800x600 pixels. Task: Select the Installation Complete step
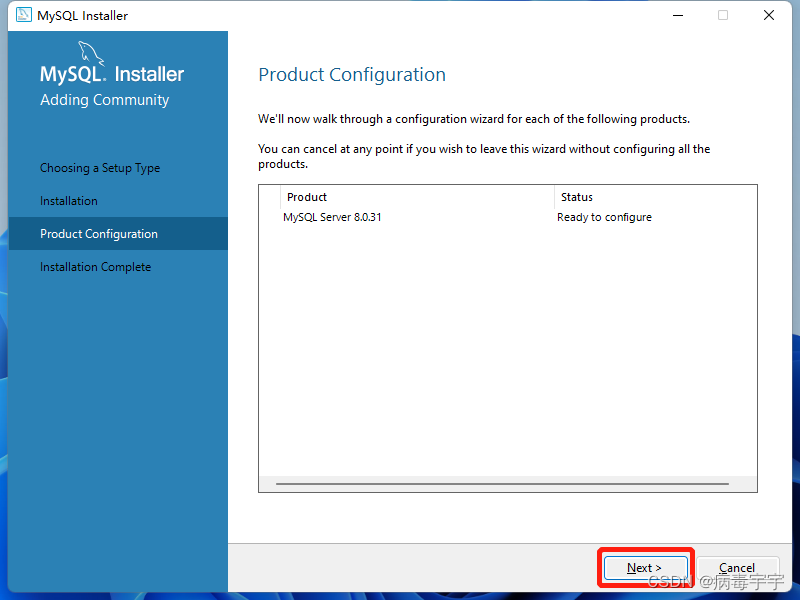(95, 267)
